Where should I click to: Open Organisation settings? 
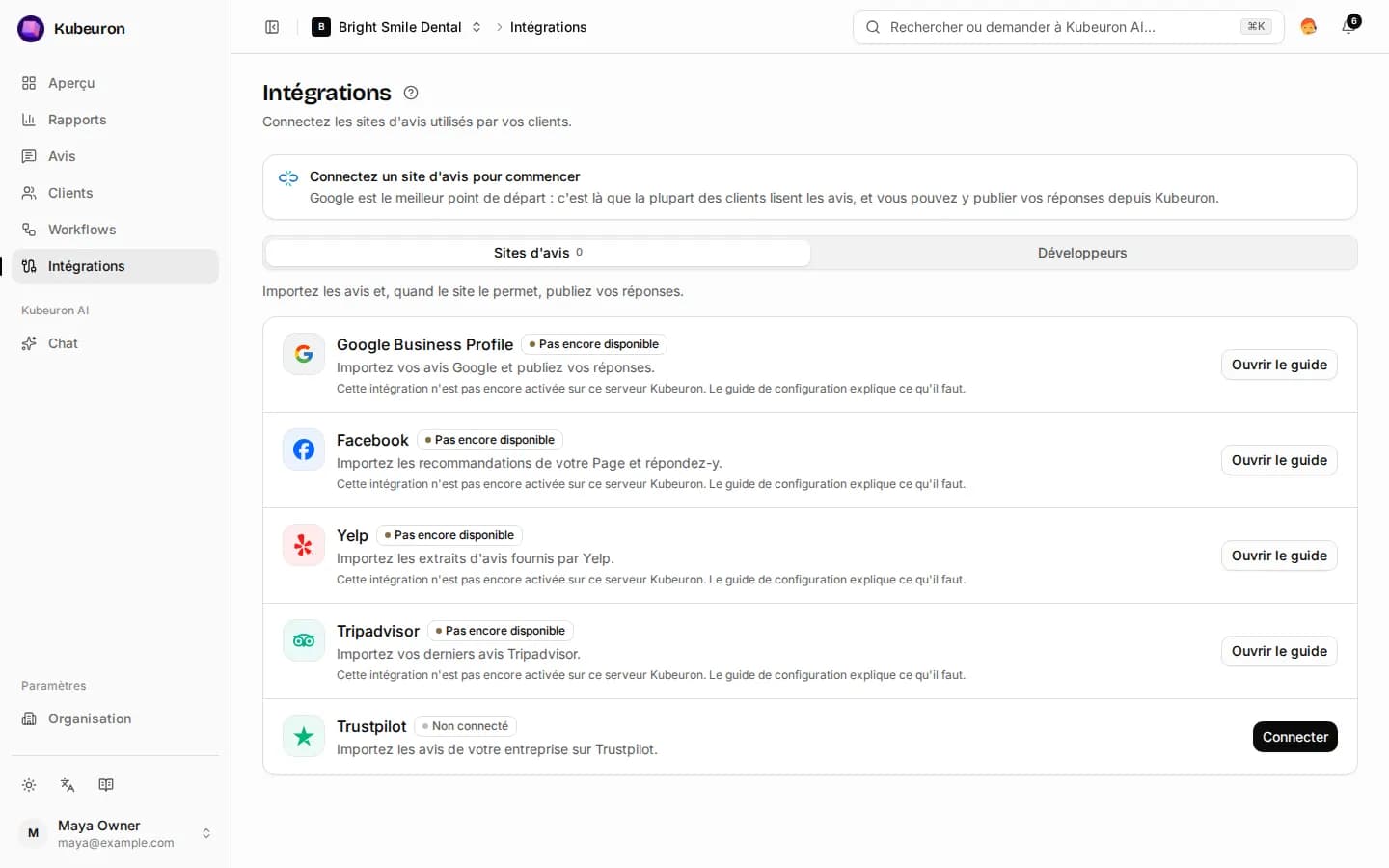coord(115,719)
